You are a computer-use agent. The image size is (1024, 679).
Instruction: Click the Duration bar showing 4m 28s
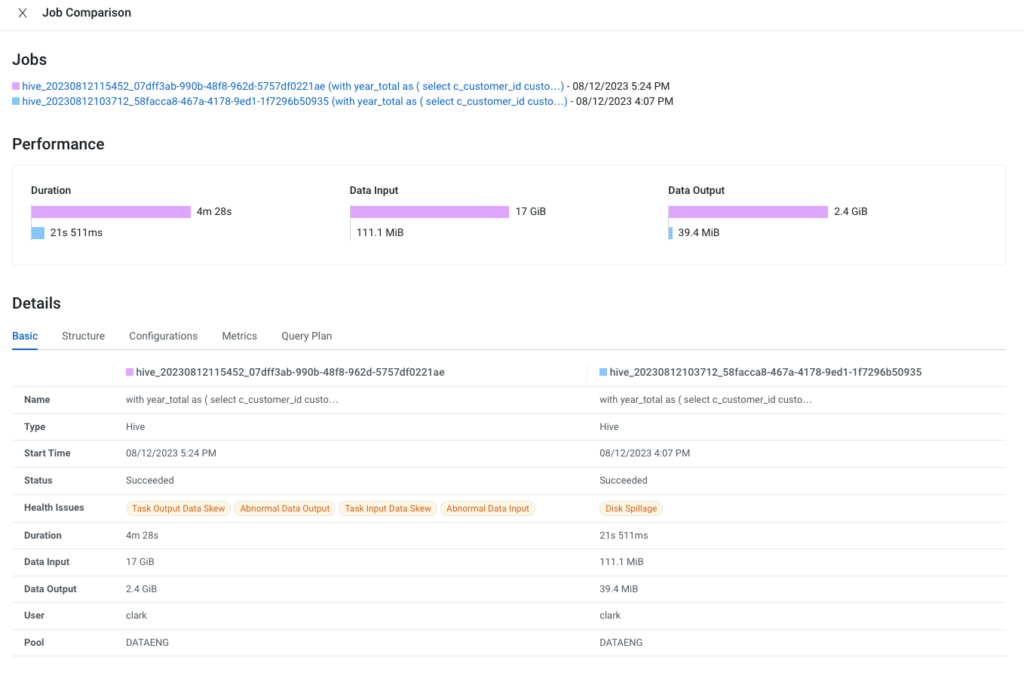point(110,211)
